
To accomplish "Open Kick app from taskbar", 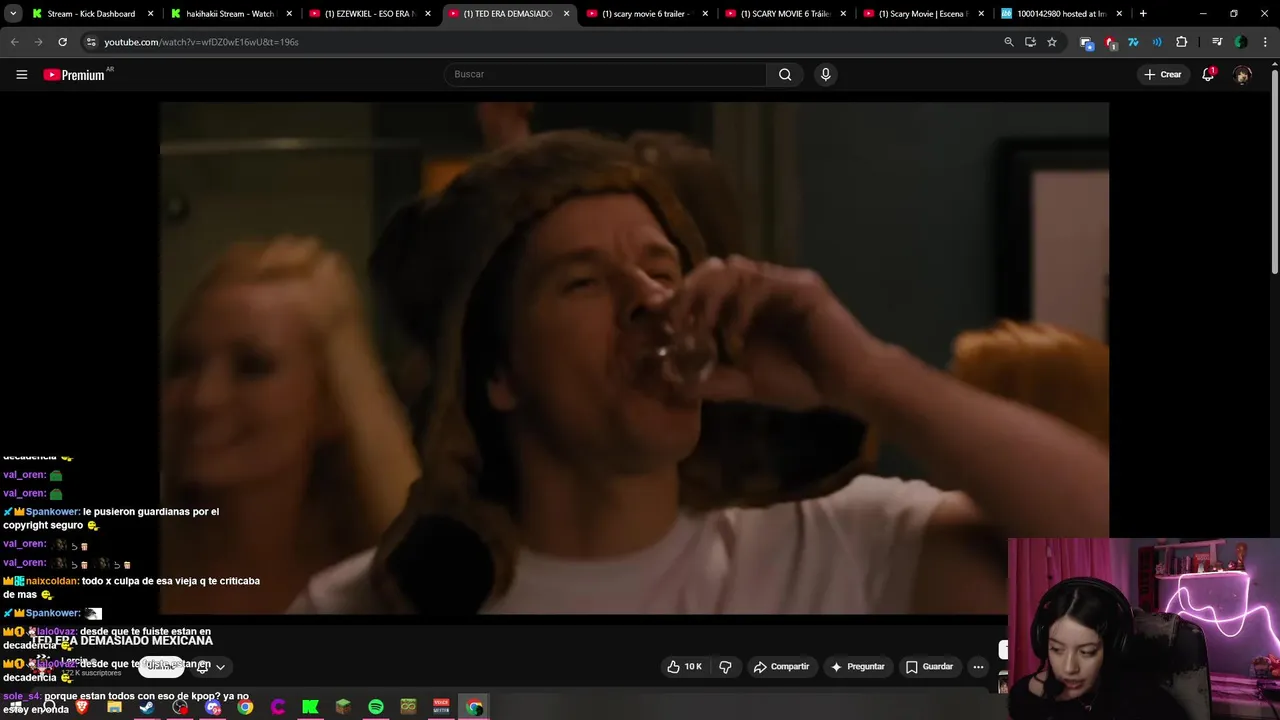I will (310, 707).
